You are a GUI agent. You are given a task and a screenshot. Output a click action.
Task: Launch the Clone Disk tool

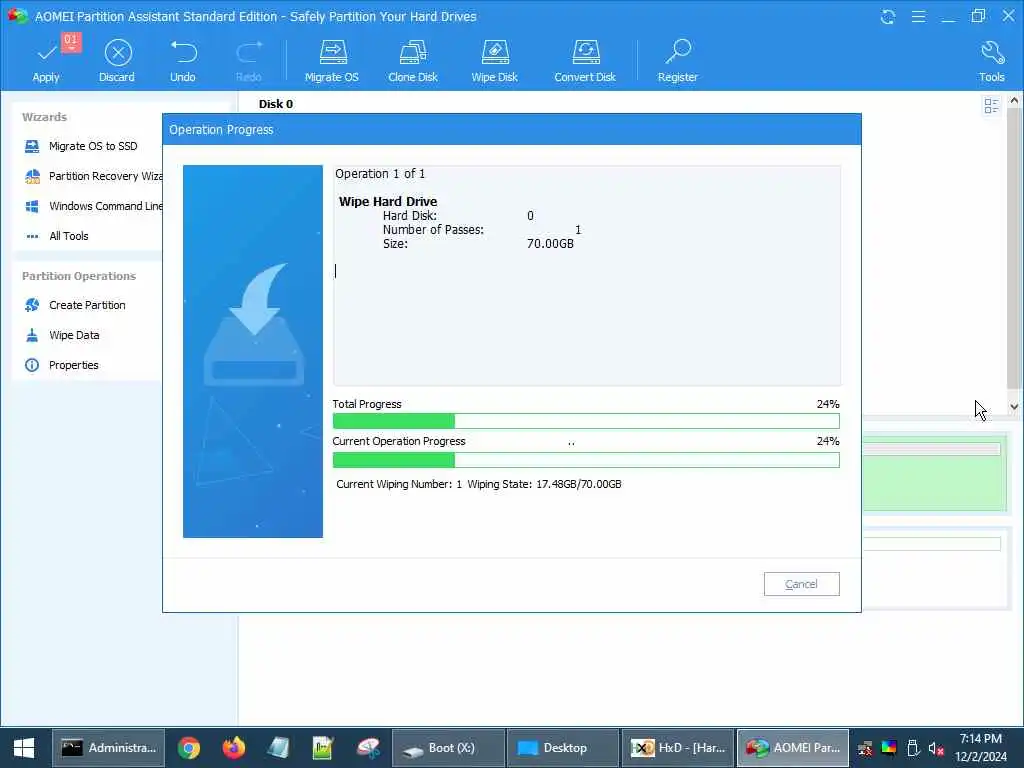(x=413, y=59)
